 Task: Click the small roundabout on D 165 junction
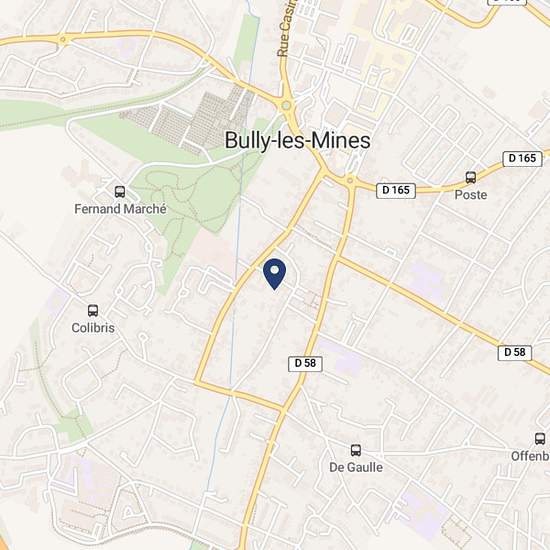pos(350,181)
